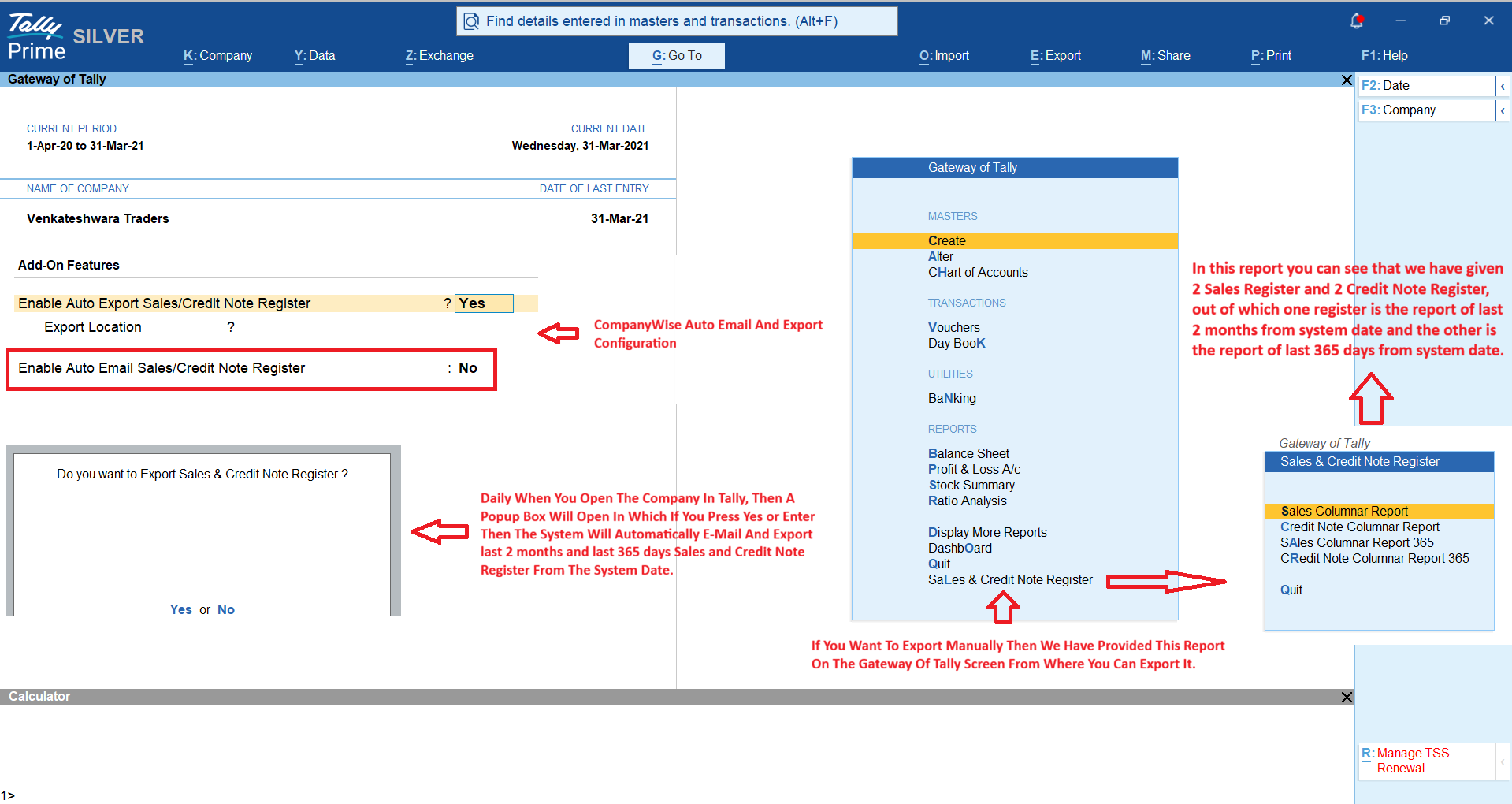1512x804 pixels.
Task: Open Ratio Analysis report
Action: 968,501
